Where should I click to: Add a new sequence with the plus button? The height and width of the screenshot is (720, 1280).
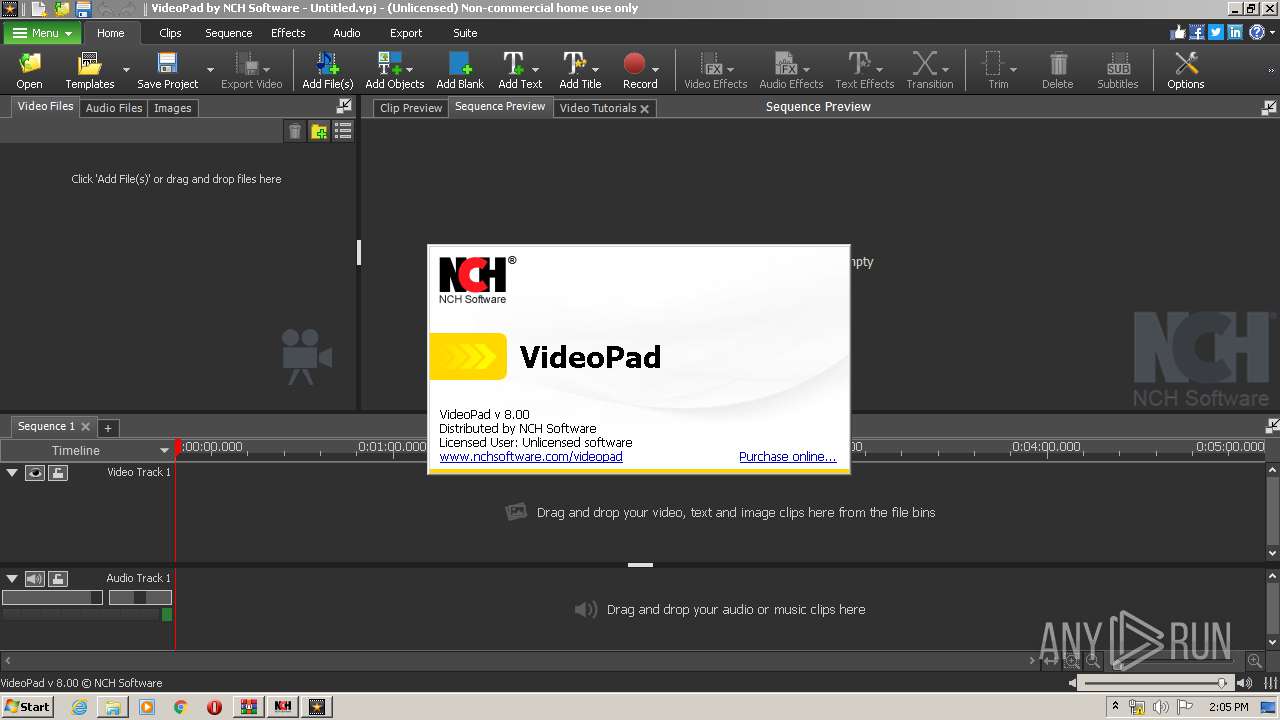[108, 428]
